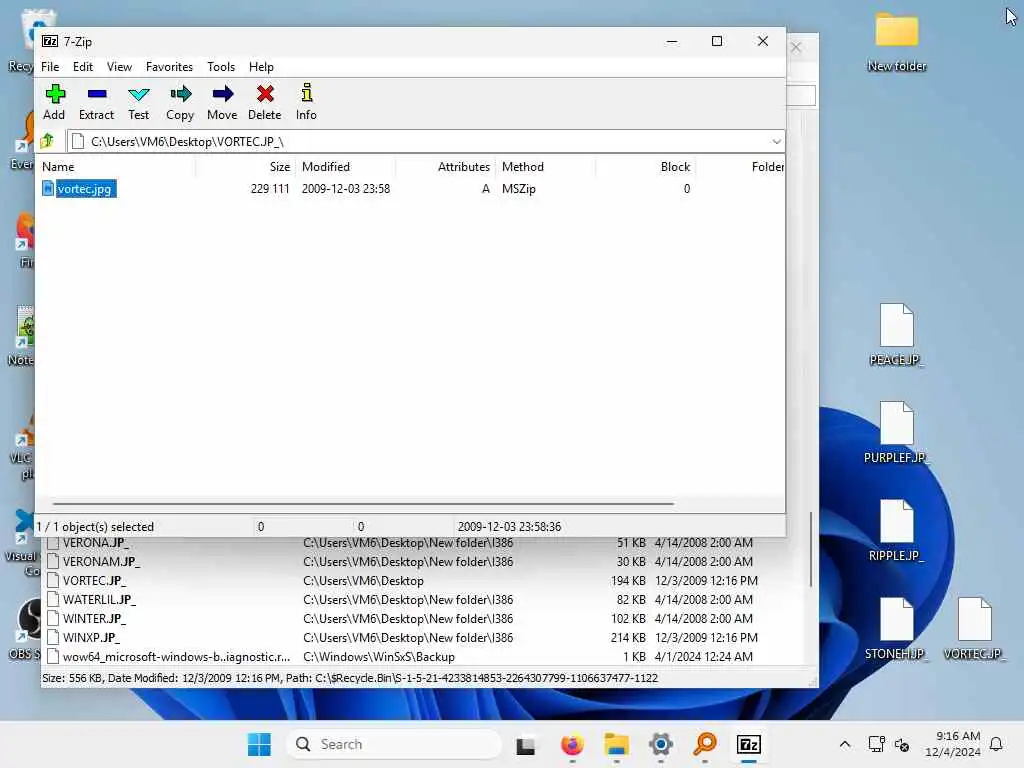Click the 7-Zip title bar icon
Screen dimensions: 1024x768
coord(50,41)
